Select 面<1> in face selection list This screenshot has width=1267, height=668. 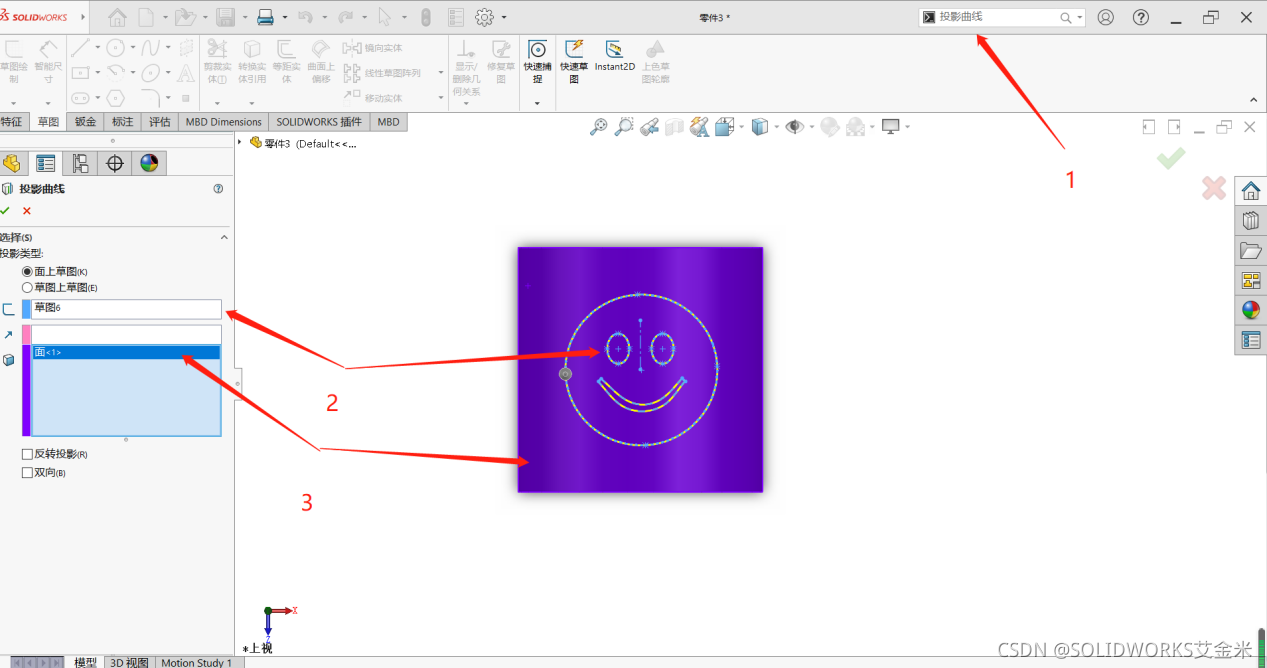click(x=126, y=352)
